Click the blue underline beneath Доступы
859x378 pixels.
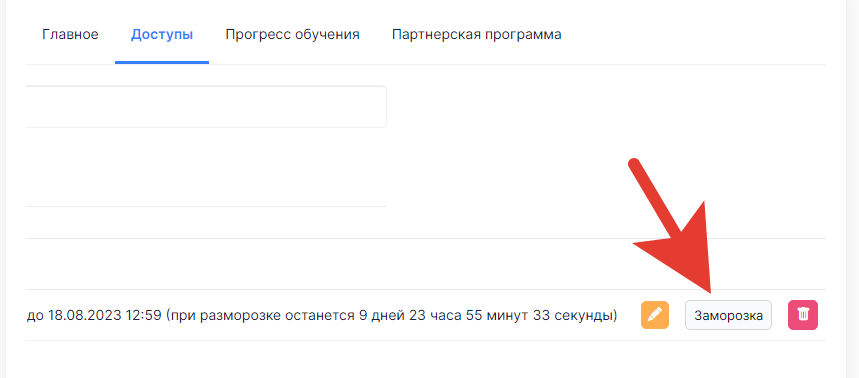pos(162,62)
